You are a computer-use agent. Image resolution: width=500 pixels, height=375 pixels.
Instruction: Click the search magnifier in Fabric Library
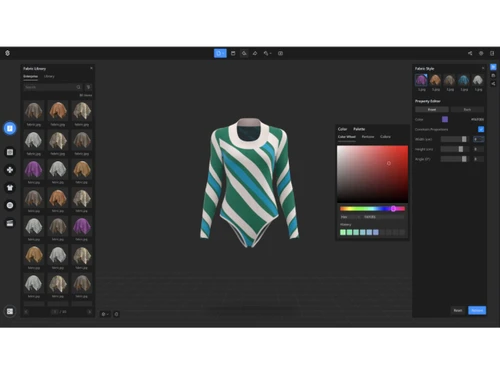[x=79, y=87]
